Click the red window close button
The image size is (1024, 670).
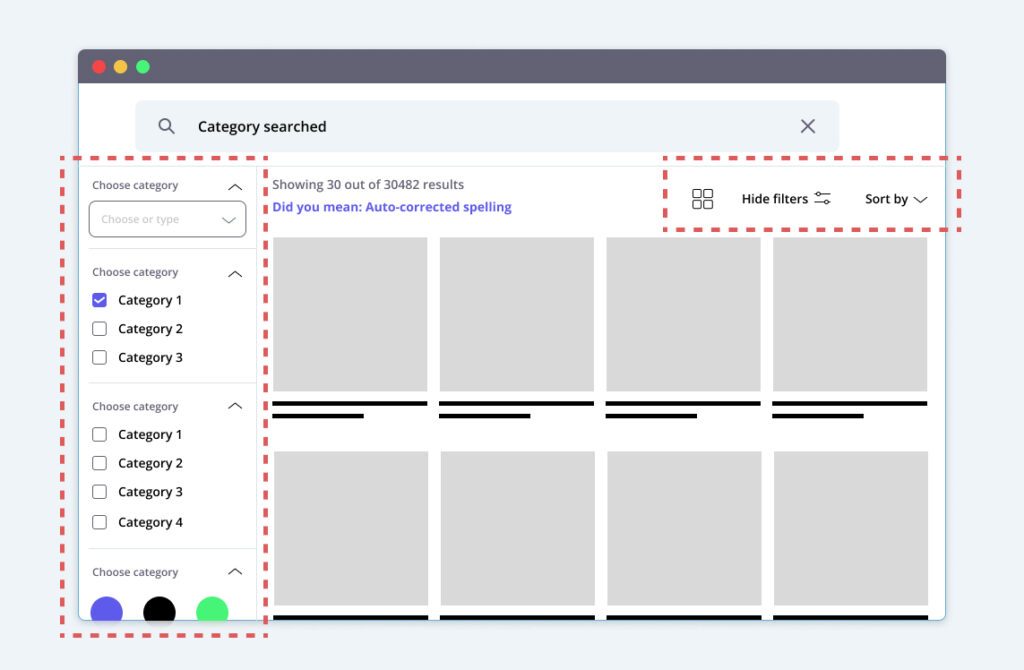coord(99,67)
